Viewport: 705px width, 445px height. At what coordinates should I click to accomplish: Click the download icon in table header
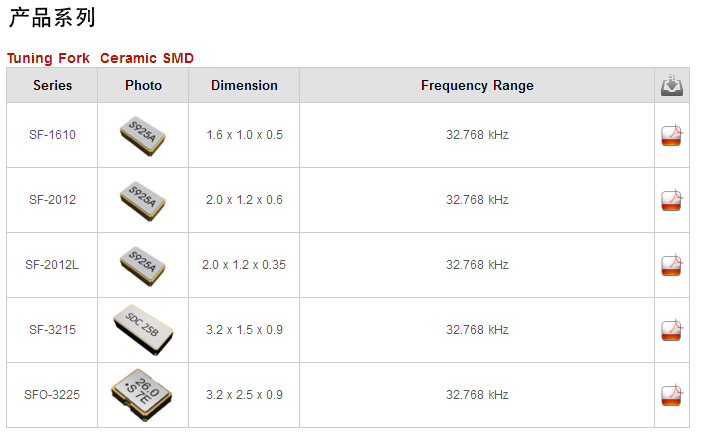[672, 85]
